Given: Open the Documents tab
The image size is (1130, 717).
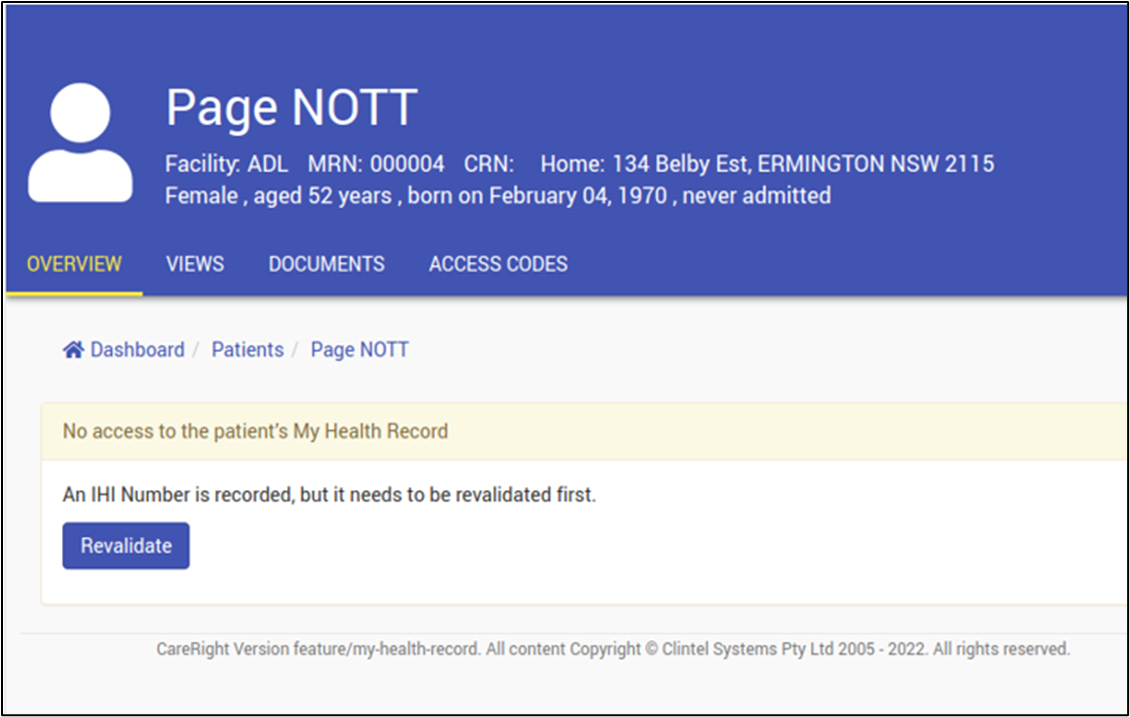Looking at the screenshot, I should 326,264.
